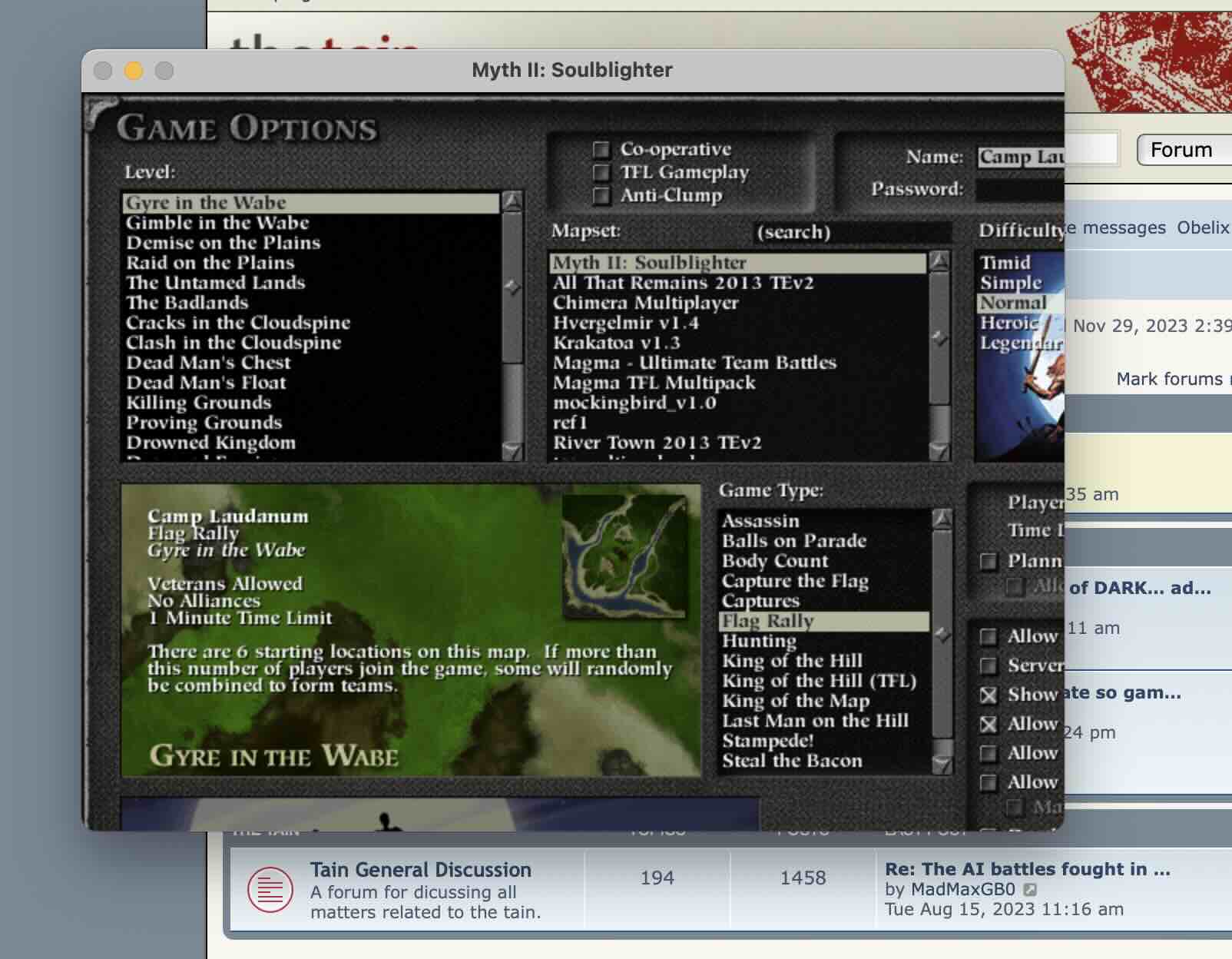This screenshot has height=959, width=1232.
Task: Click the Mapset search field
Action: tap(851, 232)
